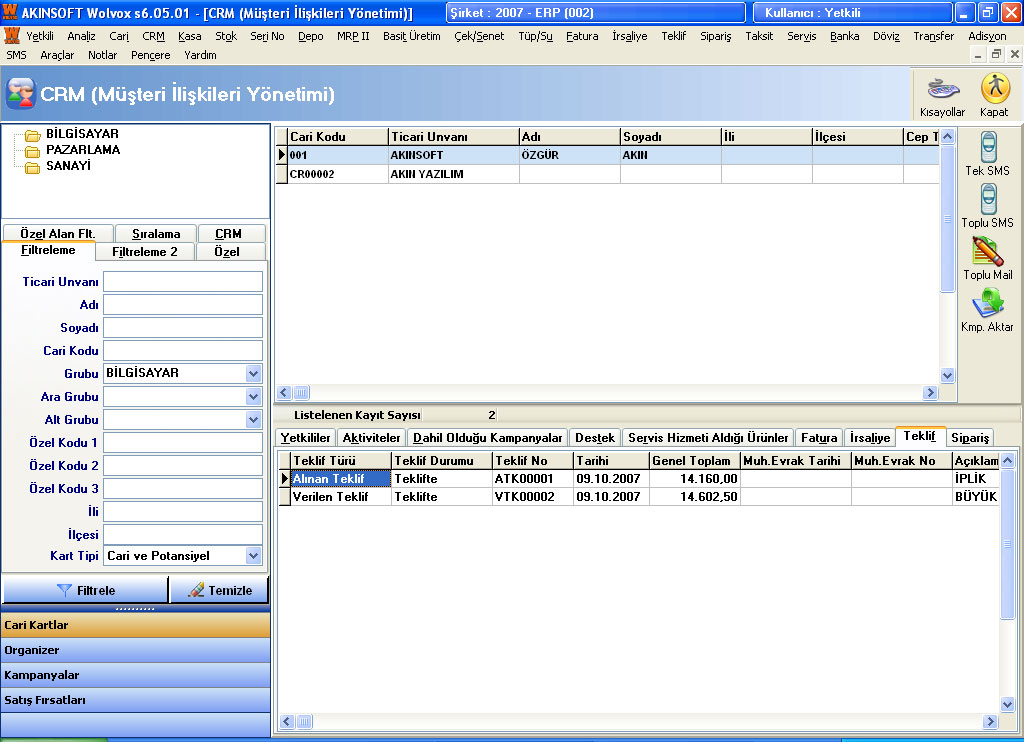Switch to the Sıralama tab
Viewport: 1024px width, 742px height.
(156, 233)
